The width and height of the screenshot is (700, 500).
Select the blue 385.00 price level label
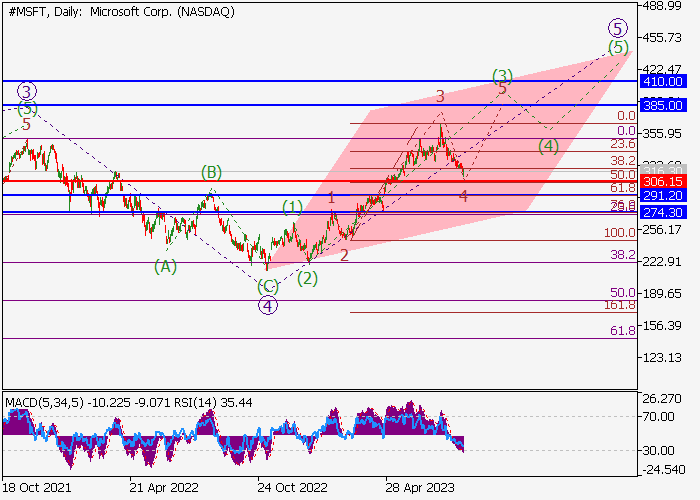click(662, 106)
